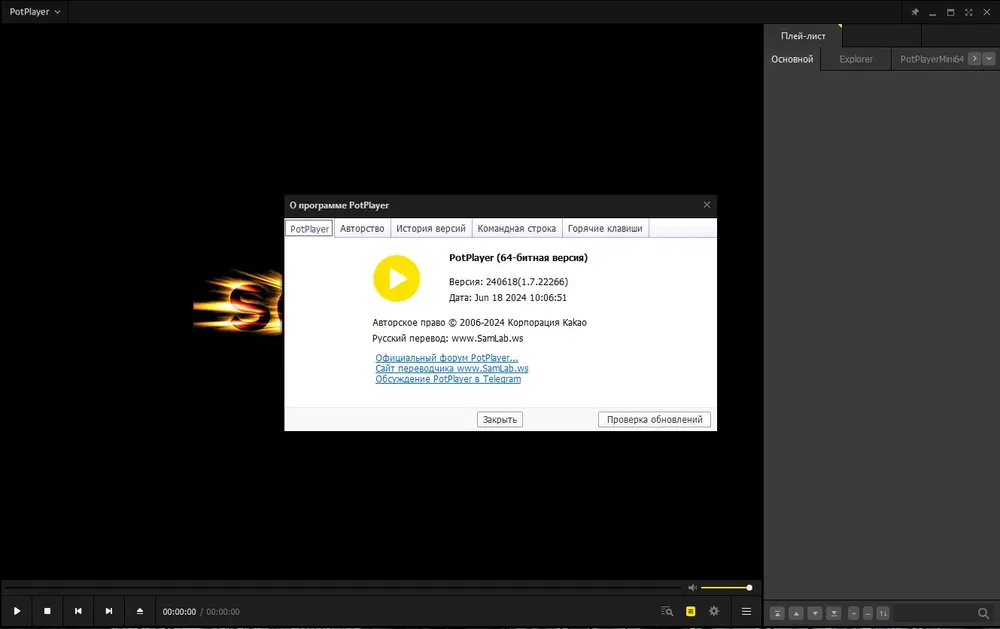This screenshot has width=1000, height=629.
Task: Move playlist item to top
Action: tap(777, 614)
